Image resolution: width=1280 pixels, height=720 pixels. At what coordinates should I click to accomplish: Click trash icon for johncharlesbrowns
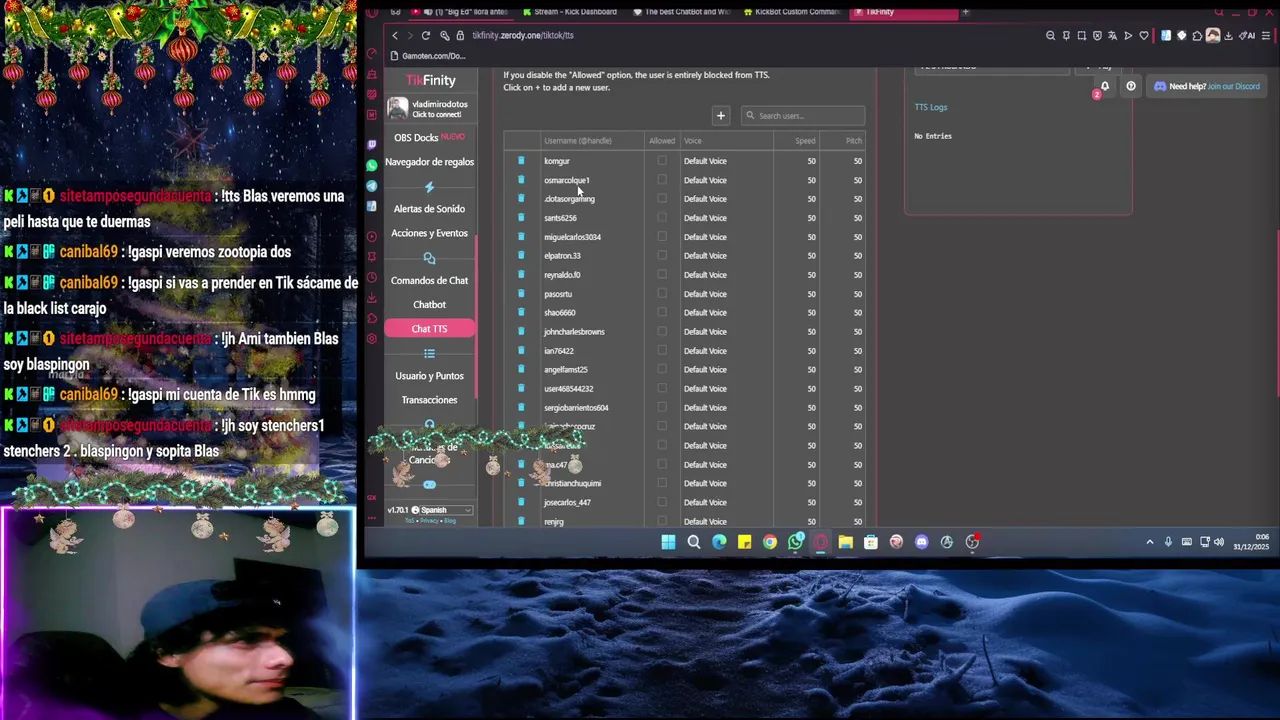521,332
